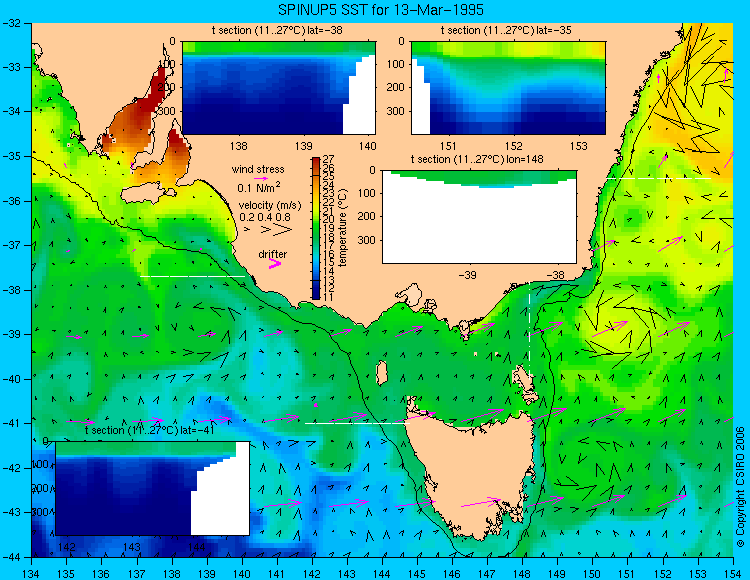Click the temperature color bar legend
The height and width of the screenshot is (580, 750).
pos(316,229)
